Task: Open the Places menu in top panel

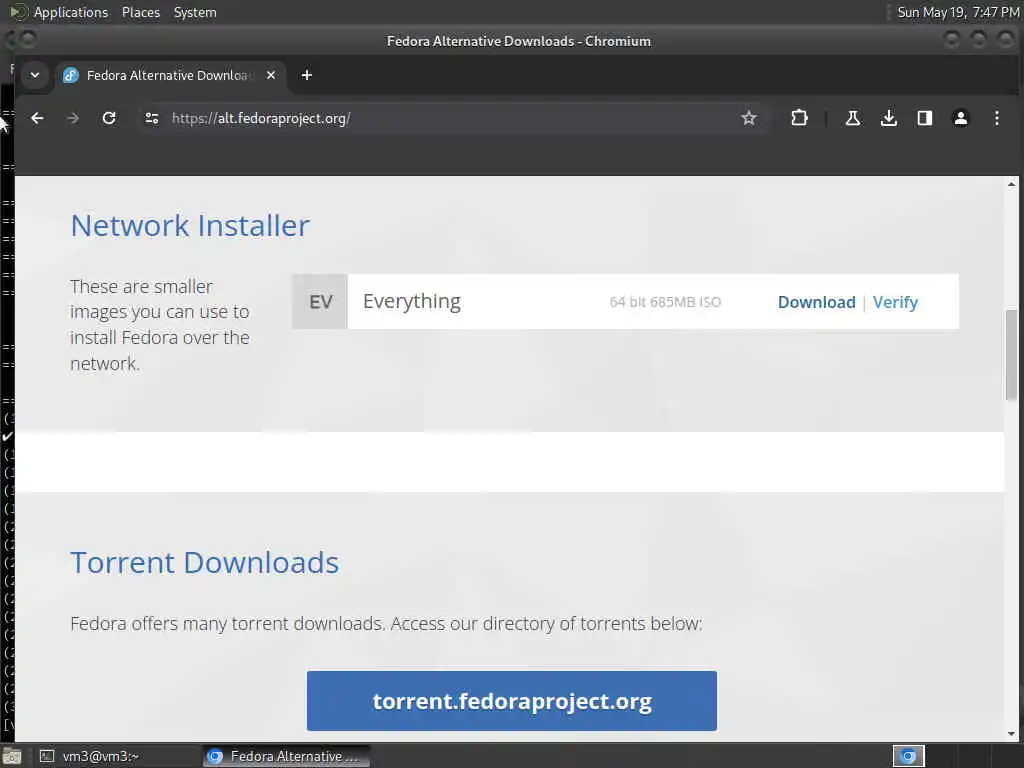Action: click(141, 12)
